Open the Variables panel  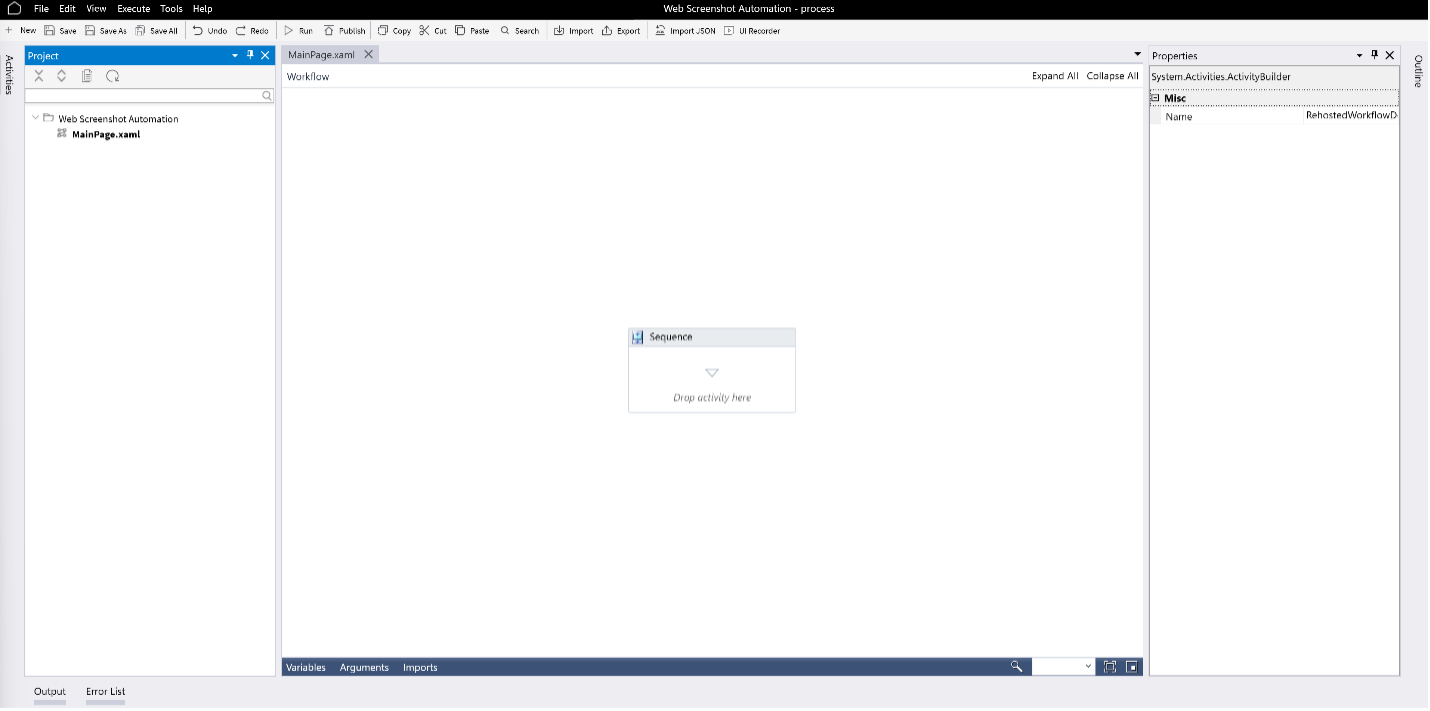(306, 667)
